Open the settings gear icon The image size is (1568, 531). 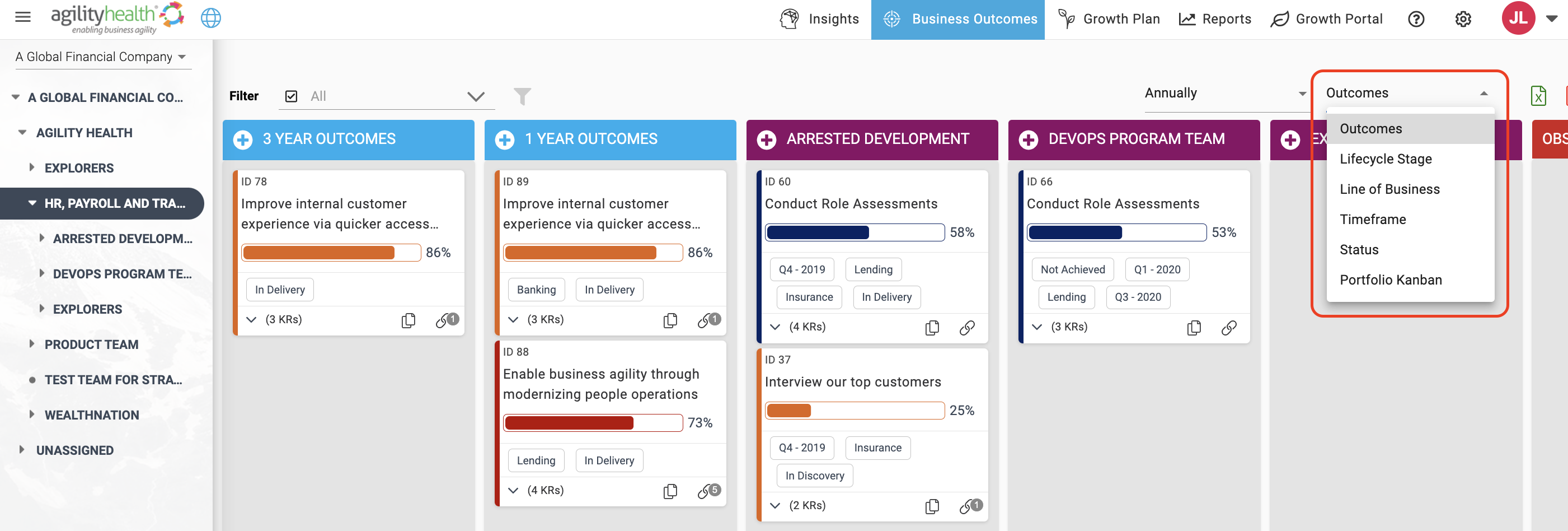click(x=1463, y=19)
